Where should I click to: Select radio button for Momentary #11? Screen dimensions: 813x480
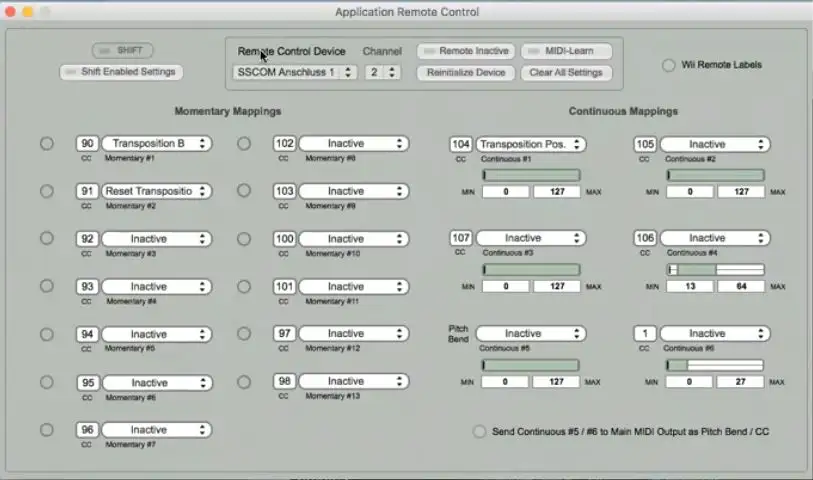(x=244, y=287)
